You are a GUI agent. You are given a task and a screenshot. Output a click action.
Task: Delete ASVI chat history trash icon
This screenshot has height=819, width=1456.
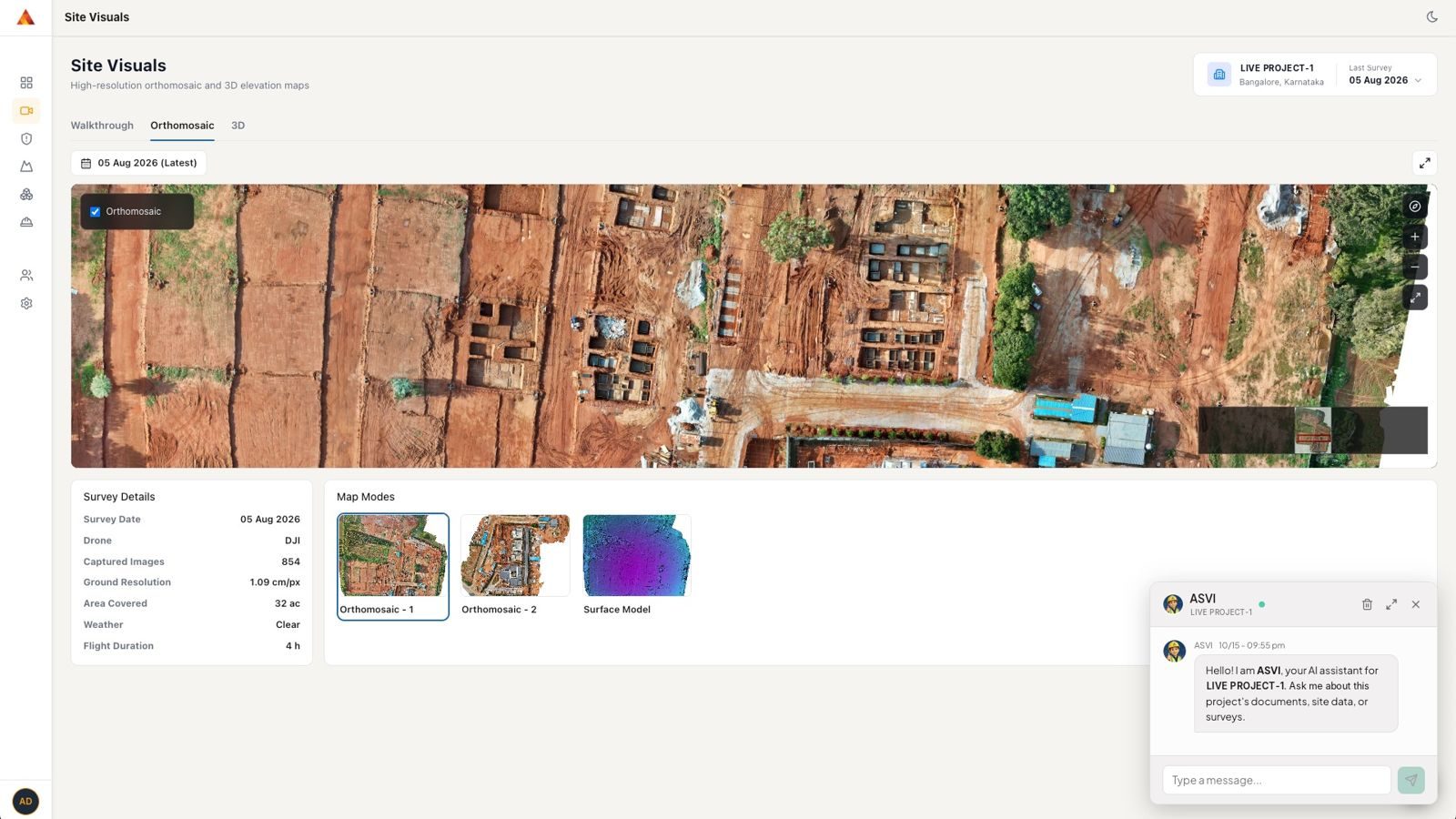click(x=1367, y=604)
